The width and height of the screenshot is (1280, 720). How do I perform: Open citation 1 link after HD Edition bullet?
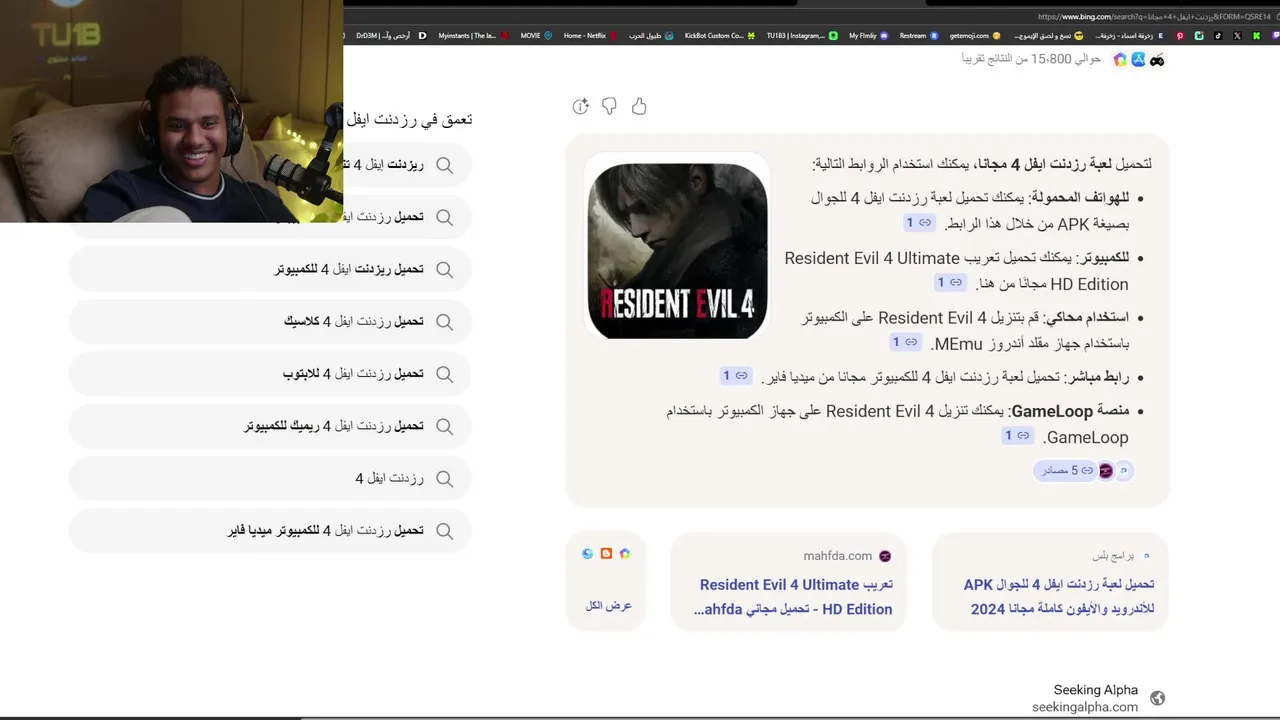click(x=949, y=283)
